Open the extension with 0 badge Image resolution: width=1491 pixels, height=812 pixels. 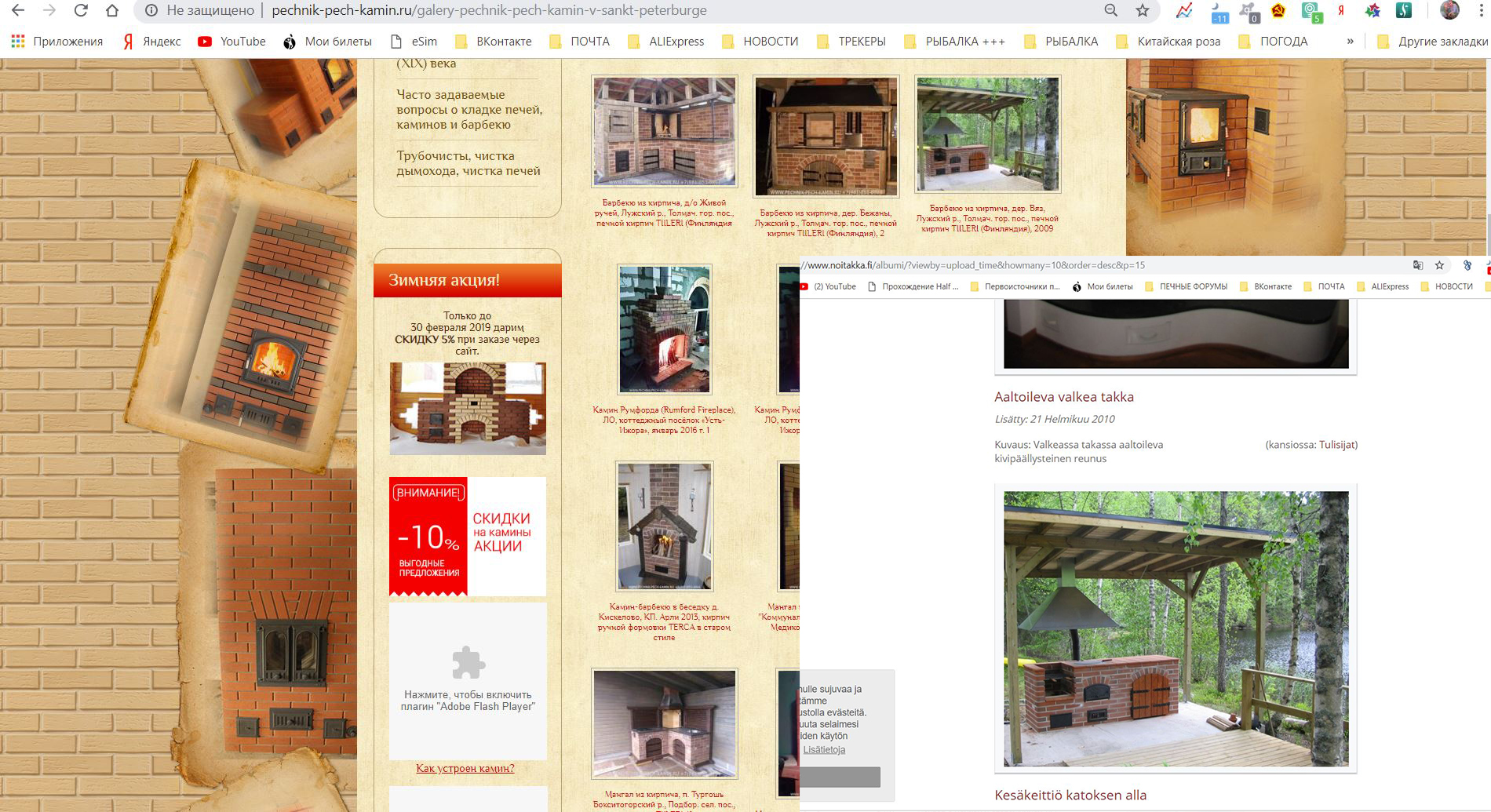[x=1249, y=11]
